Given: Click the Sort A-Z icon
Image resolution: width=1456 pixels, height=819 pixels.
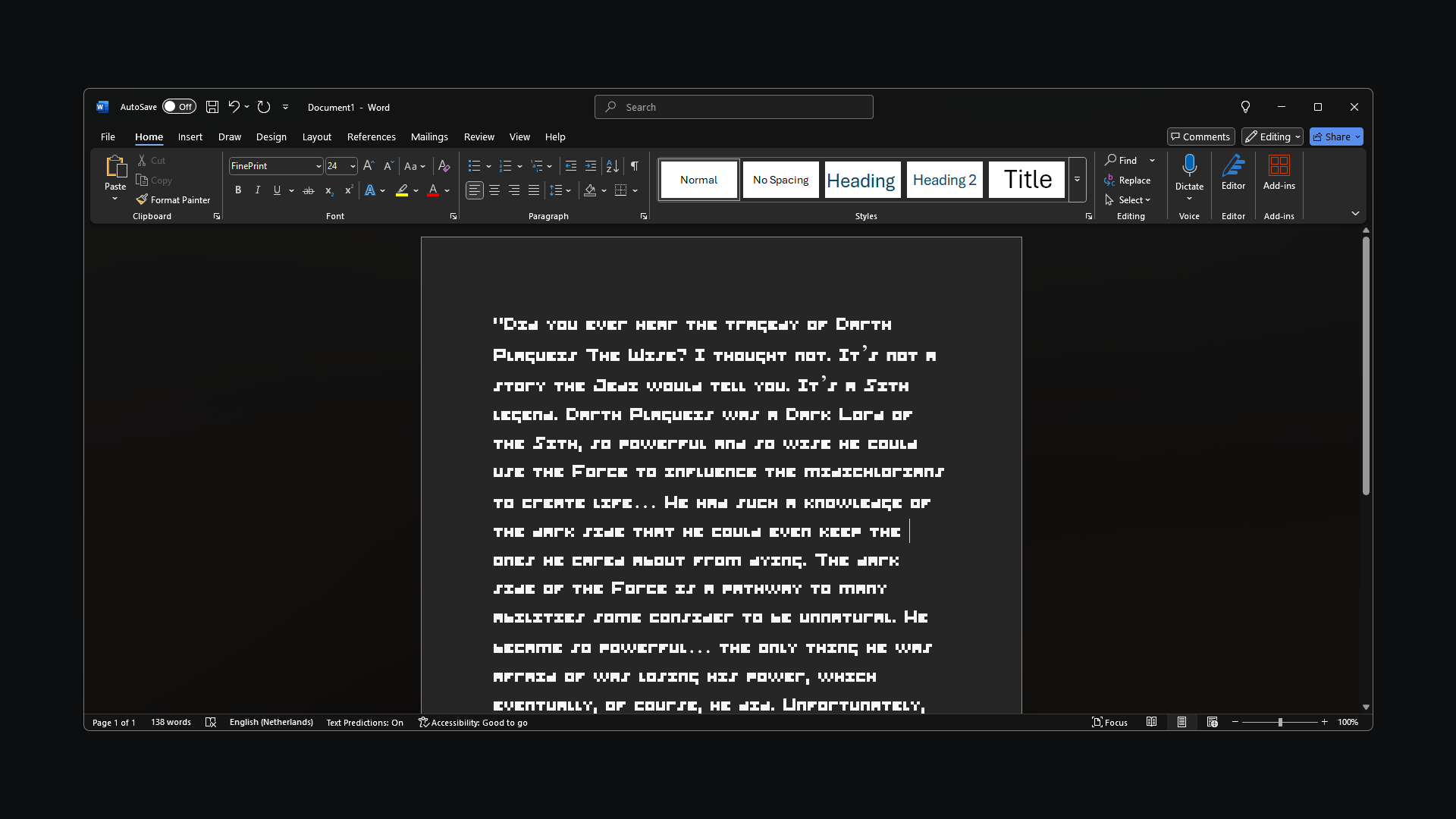Looking at the screenshot, I should click(x=613, y=166).
